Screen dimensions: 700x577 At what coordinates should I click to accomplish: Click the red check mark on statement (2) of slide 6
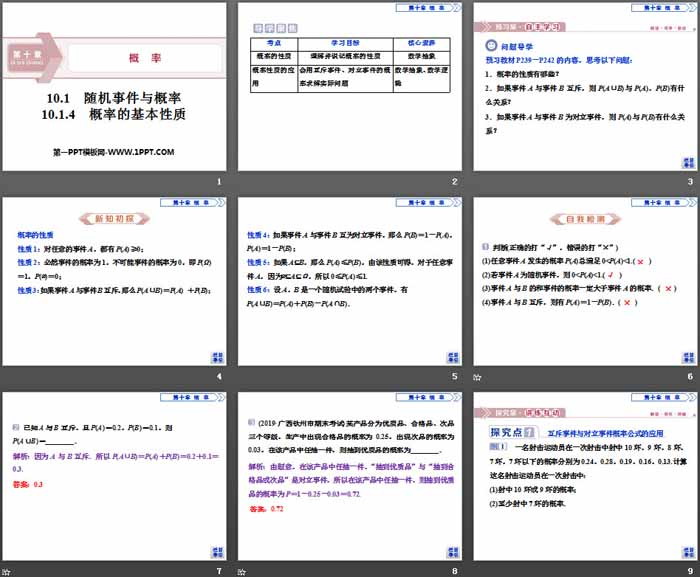click(610, 275)
